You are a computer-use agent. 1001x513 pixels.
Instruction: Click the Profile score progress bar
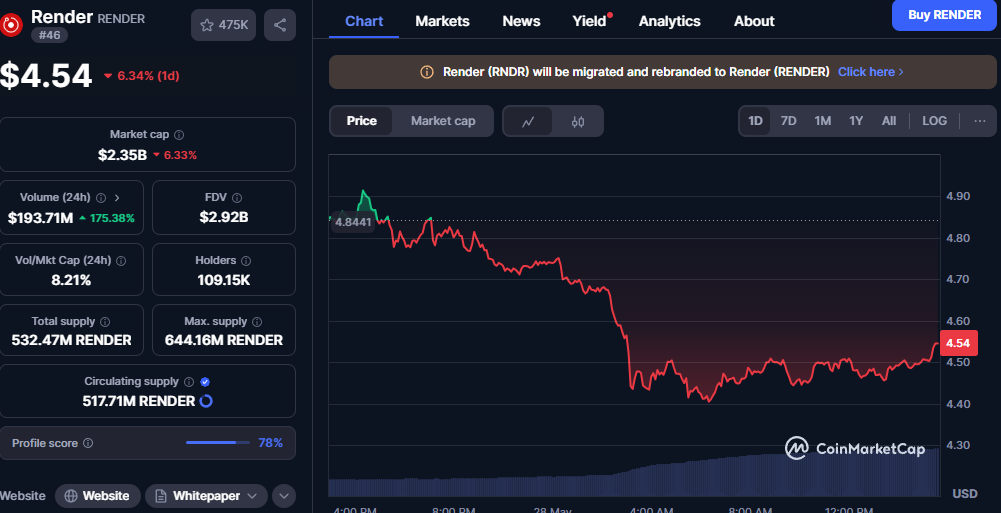(x=218, y=443)
